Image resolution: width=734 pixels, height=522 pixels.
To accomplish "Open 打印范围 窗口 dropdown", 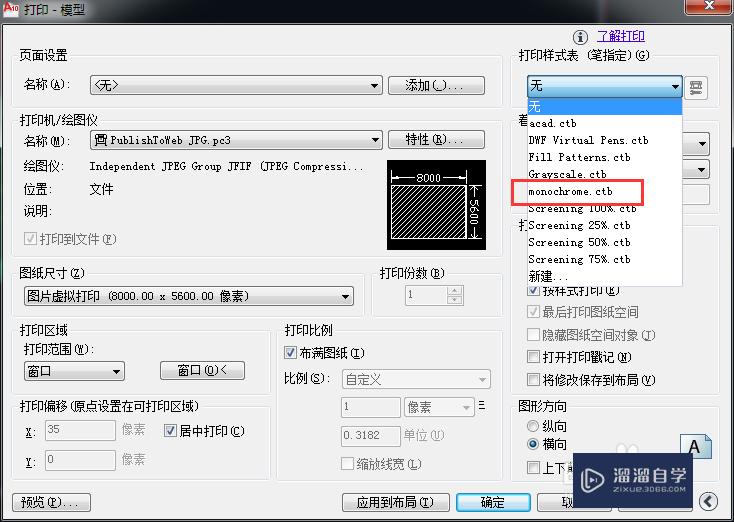I will click(x=74, y=371).
